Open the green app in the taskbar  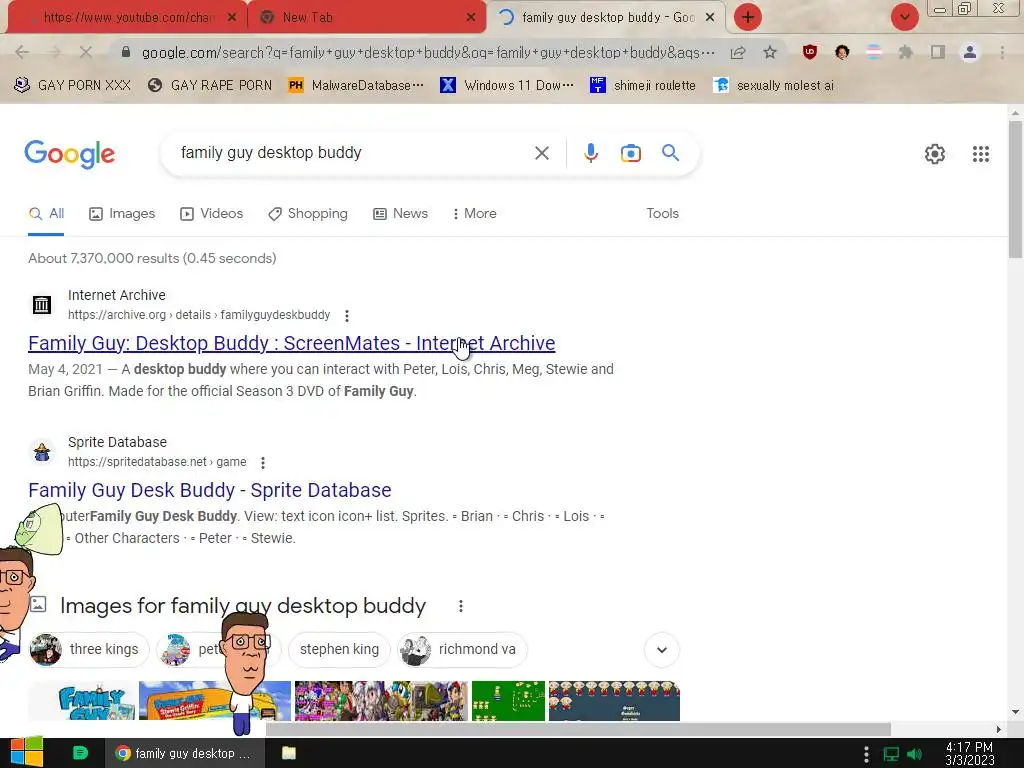(x=80, y=753)
